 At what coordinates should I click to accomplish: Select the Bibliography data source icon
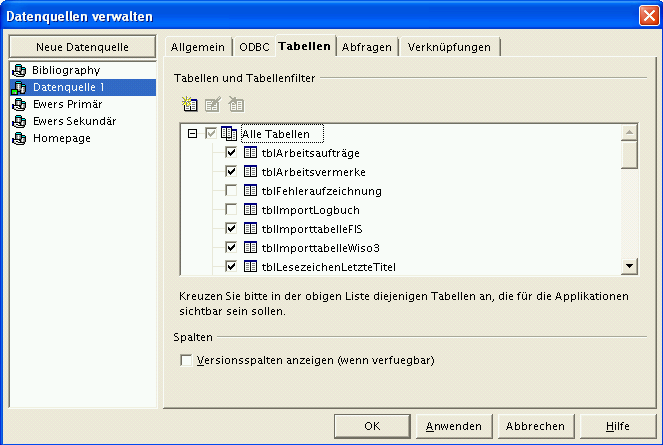(x=18, y=71)
